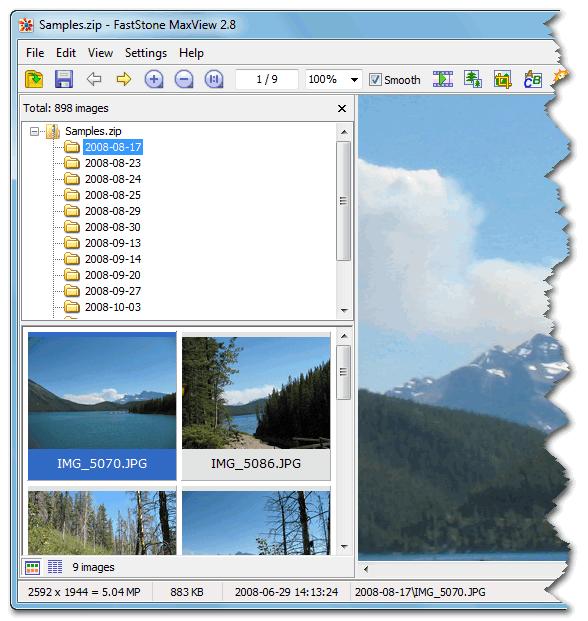Screen dimensions: 588x621
Task: Close the folder tree panel with X
Action: click(342, 108)
